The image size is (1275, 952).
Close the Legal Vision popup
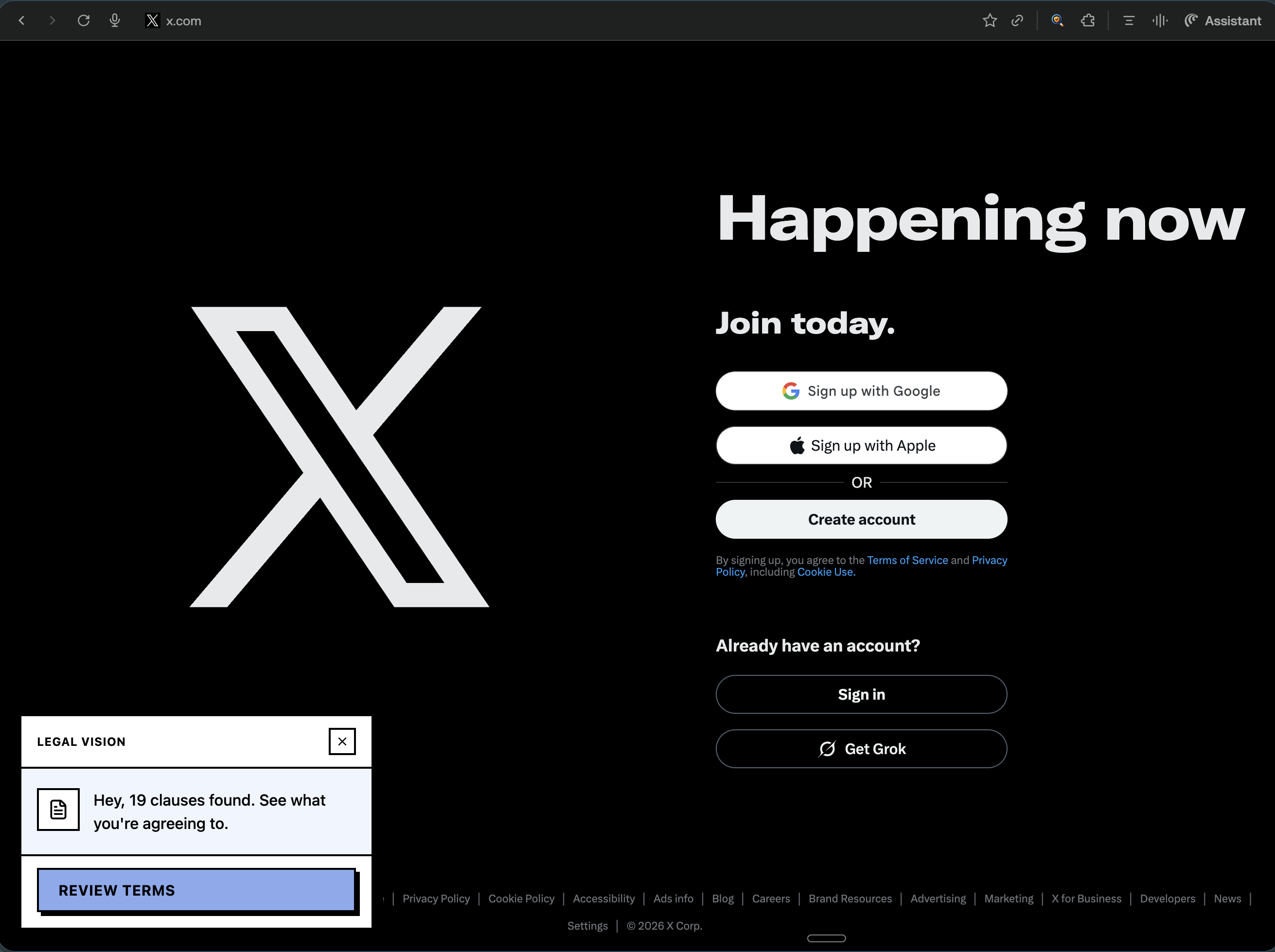[342, 741]
